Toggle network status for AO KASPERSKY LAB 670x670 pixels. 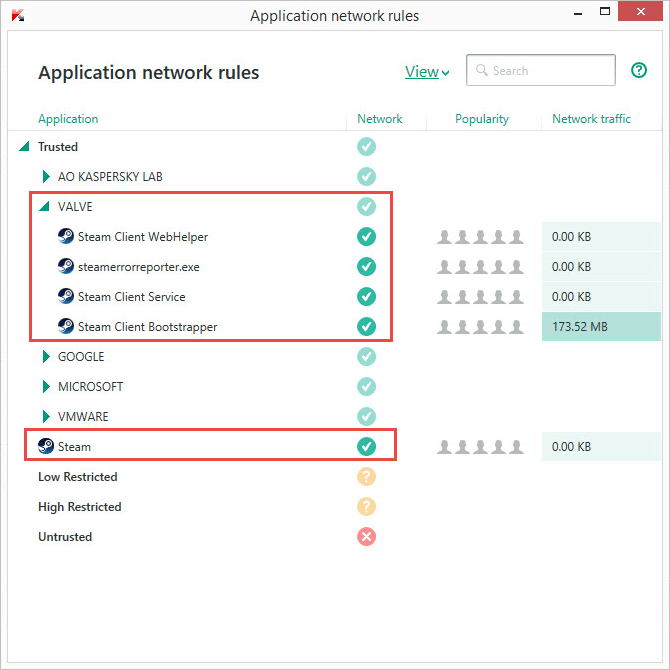click(366, 176)
